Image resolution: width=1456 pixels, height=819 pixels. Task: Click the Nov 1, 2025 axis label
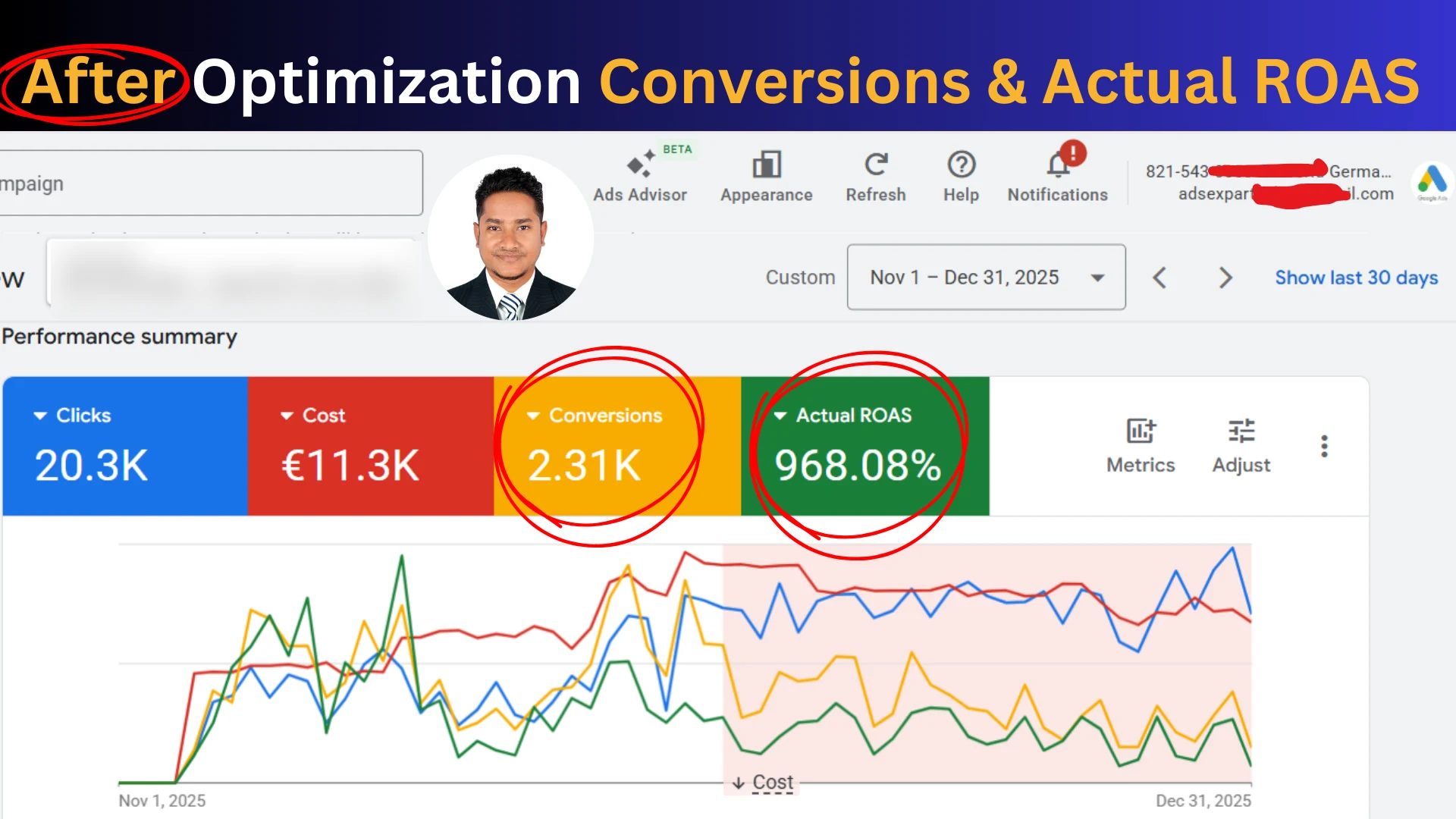coord(162,801)
